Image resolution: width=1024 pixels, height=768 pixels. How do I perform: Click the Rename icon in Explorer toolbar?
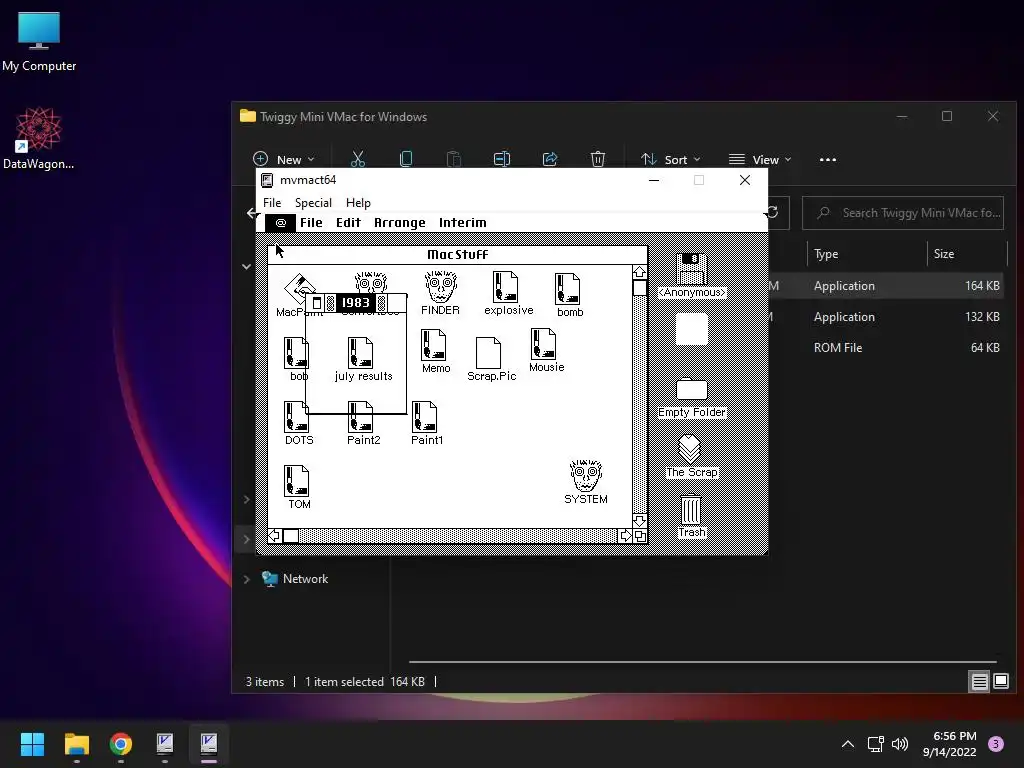point(502,159)
